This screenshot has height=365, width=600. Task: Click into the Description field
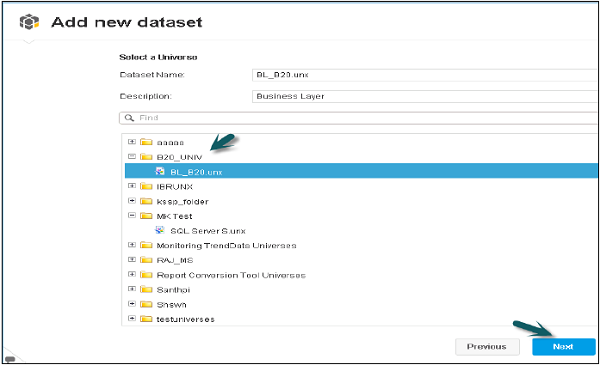(425, 96)
